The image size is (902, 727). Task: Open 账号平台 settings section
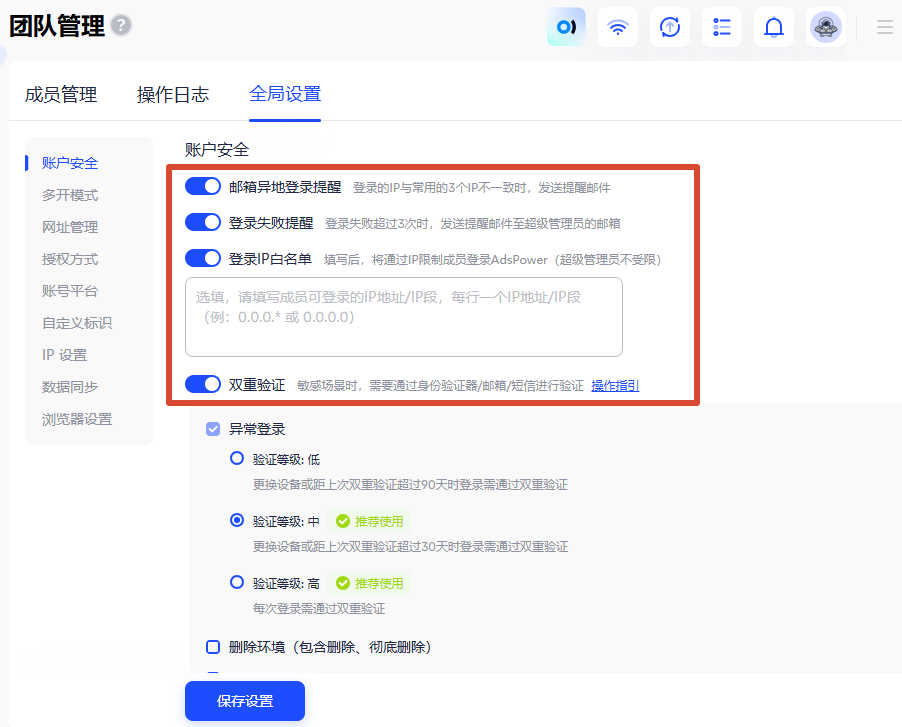point(70,291)
